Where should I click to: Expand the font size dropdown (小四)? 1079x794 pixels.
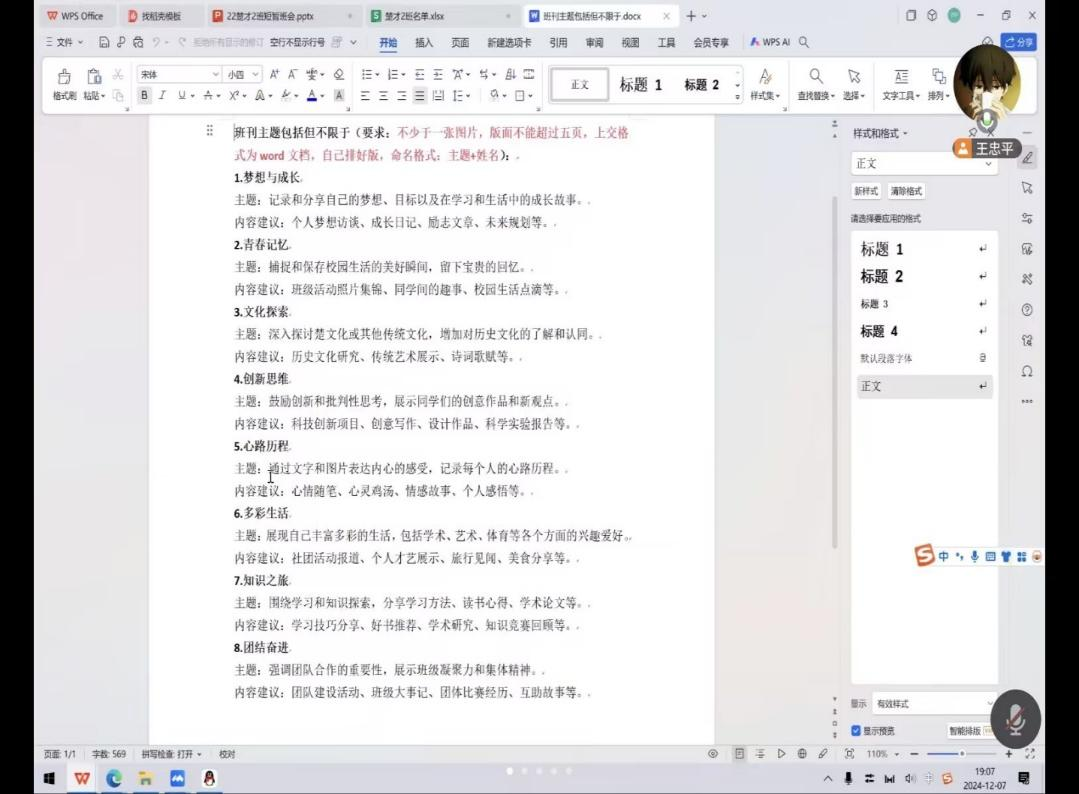(243, 75)
